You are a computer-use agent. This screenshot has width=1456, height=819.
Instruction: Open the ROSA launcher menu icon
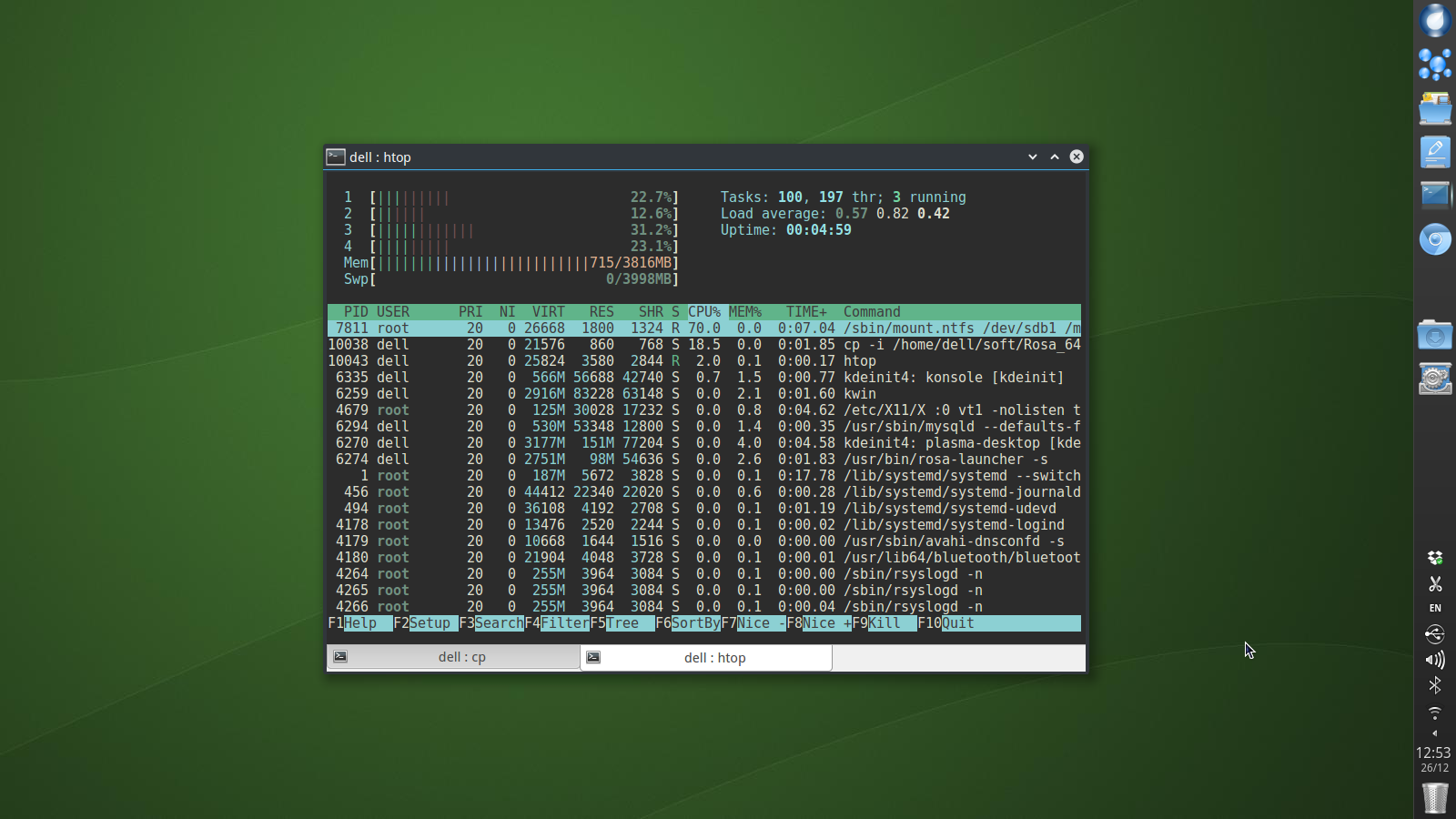tap(1435, 20)
